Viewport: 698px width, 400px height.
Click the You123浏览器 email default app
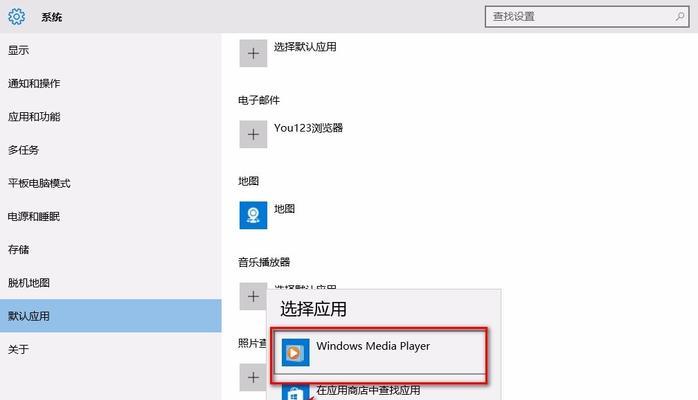click(x=308, y=128)
